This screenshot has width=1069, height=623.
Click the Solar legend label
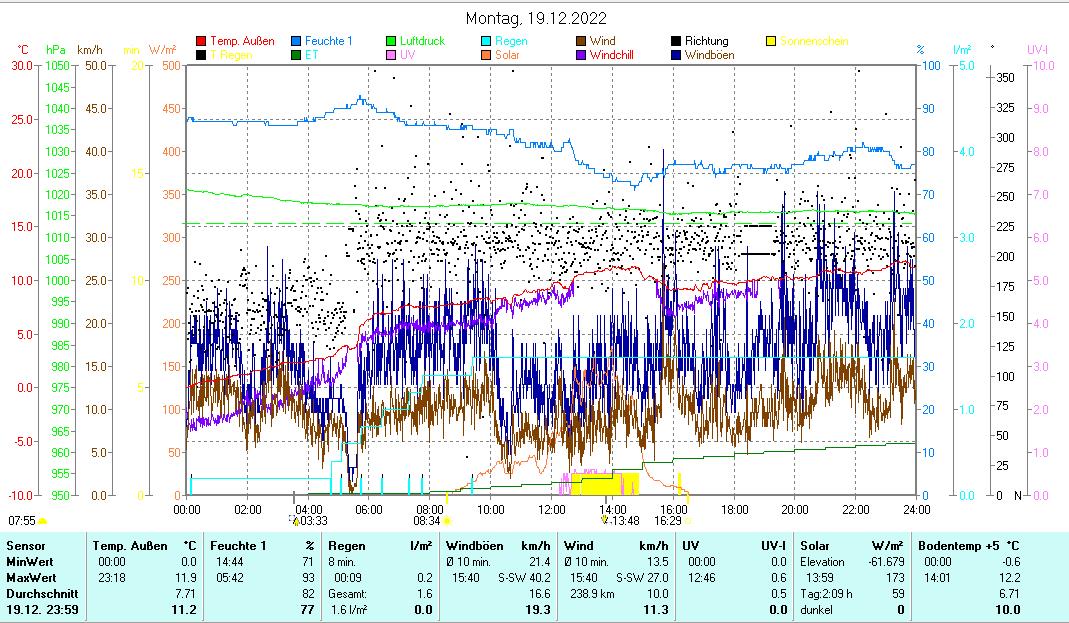tap(507, 55)
